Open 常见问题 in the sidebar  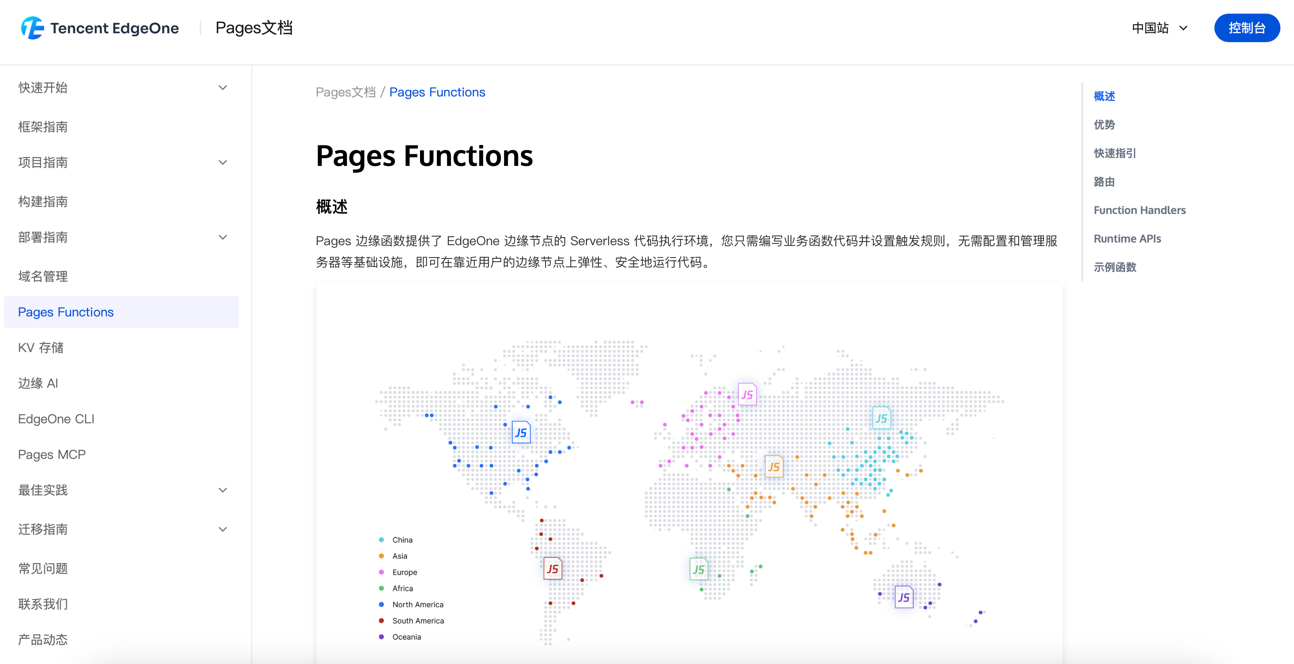point(43,568)
